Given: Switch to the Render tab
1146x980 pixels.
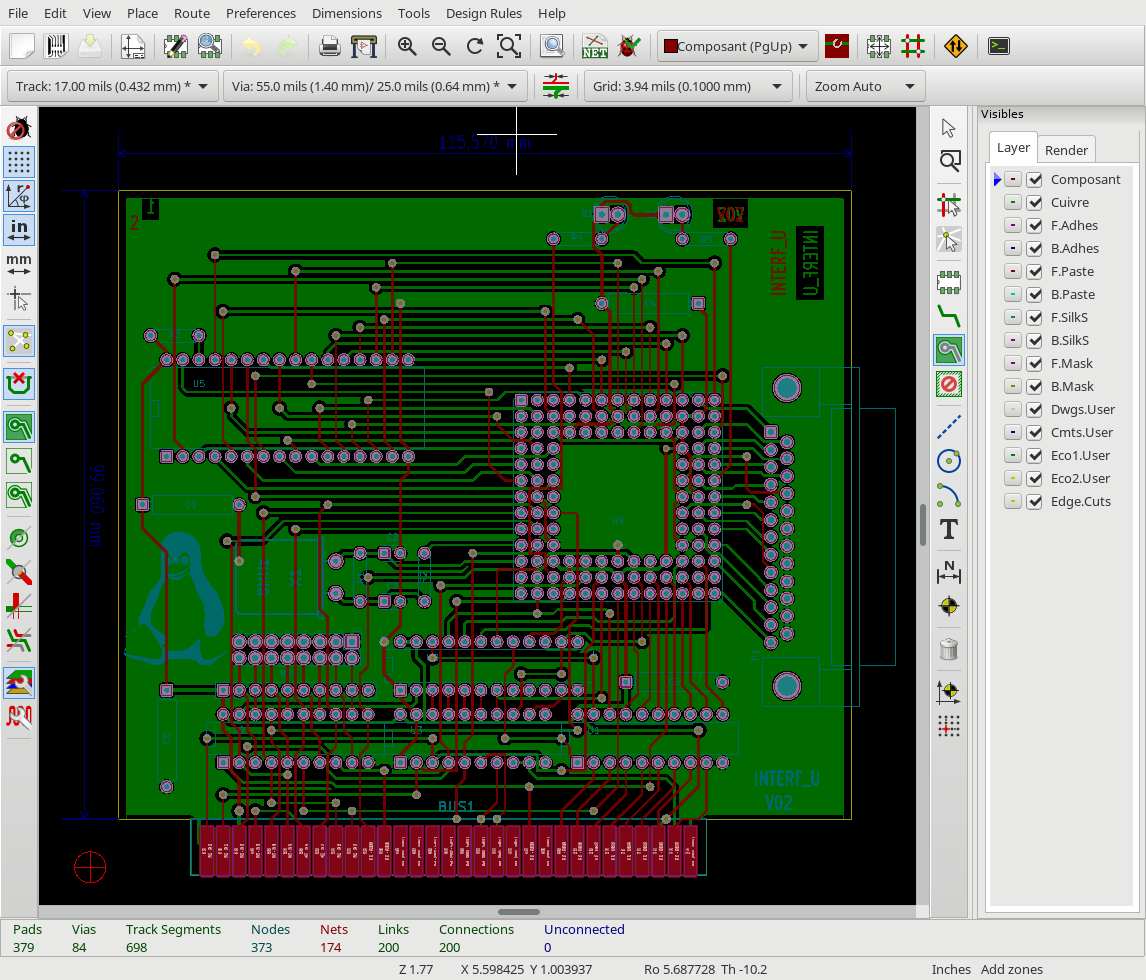Looking at the screenshot, I should (x=1066, y=150).
